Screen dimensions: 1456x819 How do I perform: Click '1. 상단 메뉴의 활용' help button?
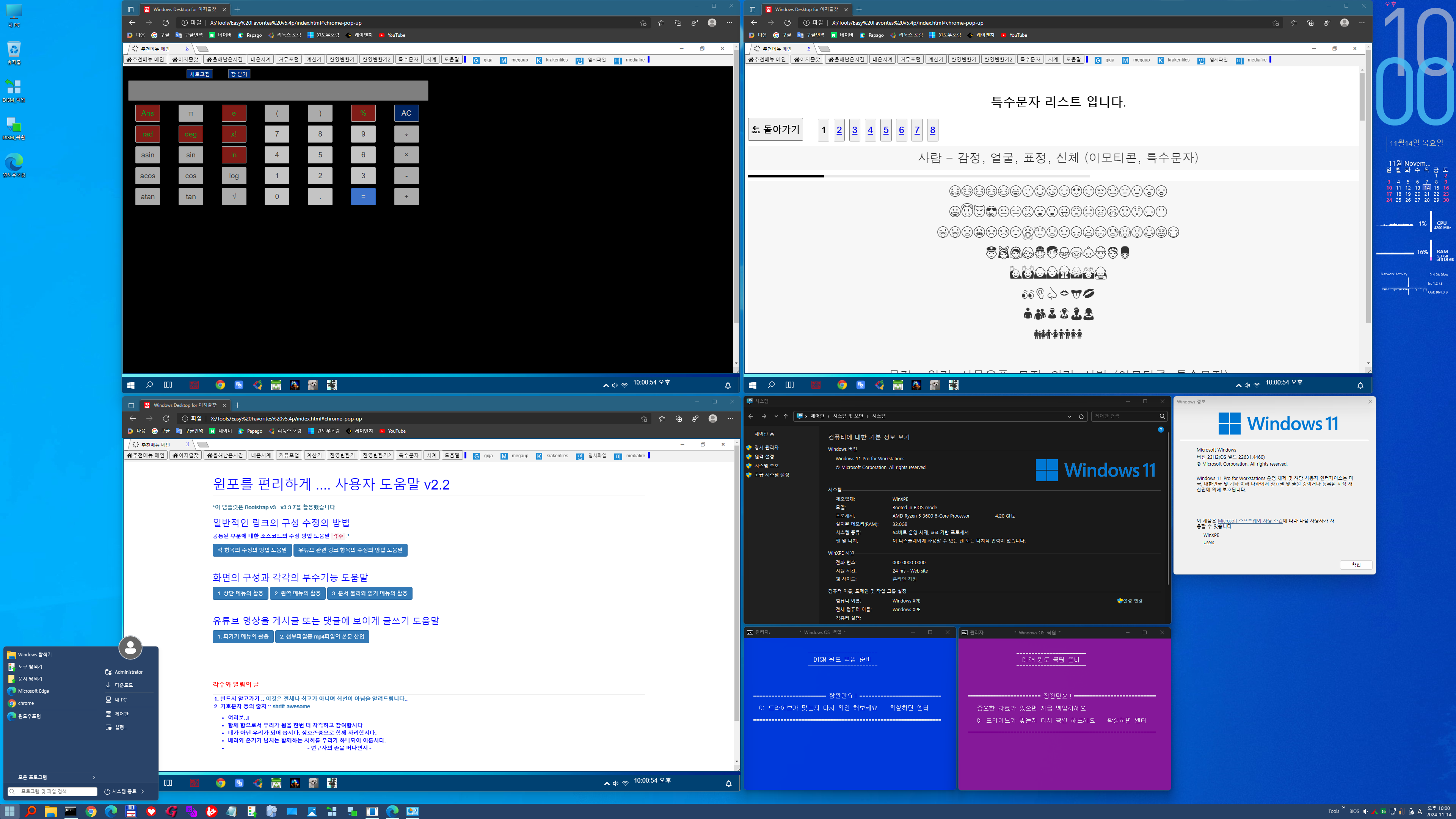tap(240, 593)
